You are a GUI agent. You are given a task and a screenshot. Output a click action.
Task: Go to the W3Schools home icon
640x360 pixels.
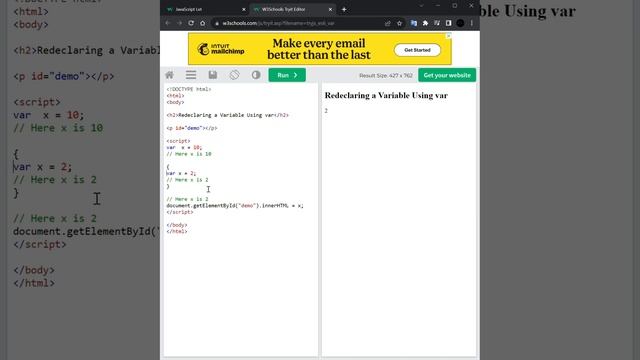click(169, 75)
